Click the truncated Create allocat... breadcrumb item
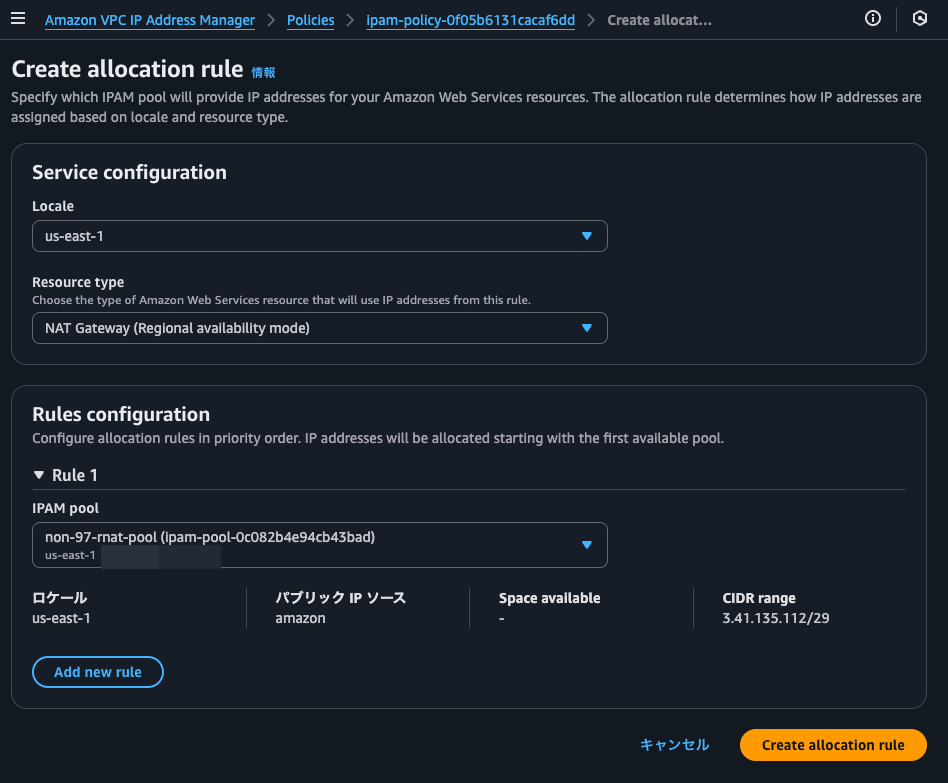 click(x=660, y=20)
